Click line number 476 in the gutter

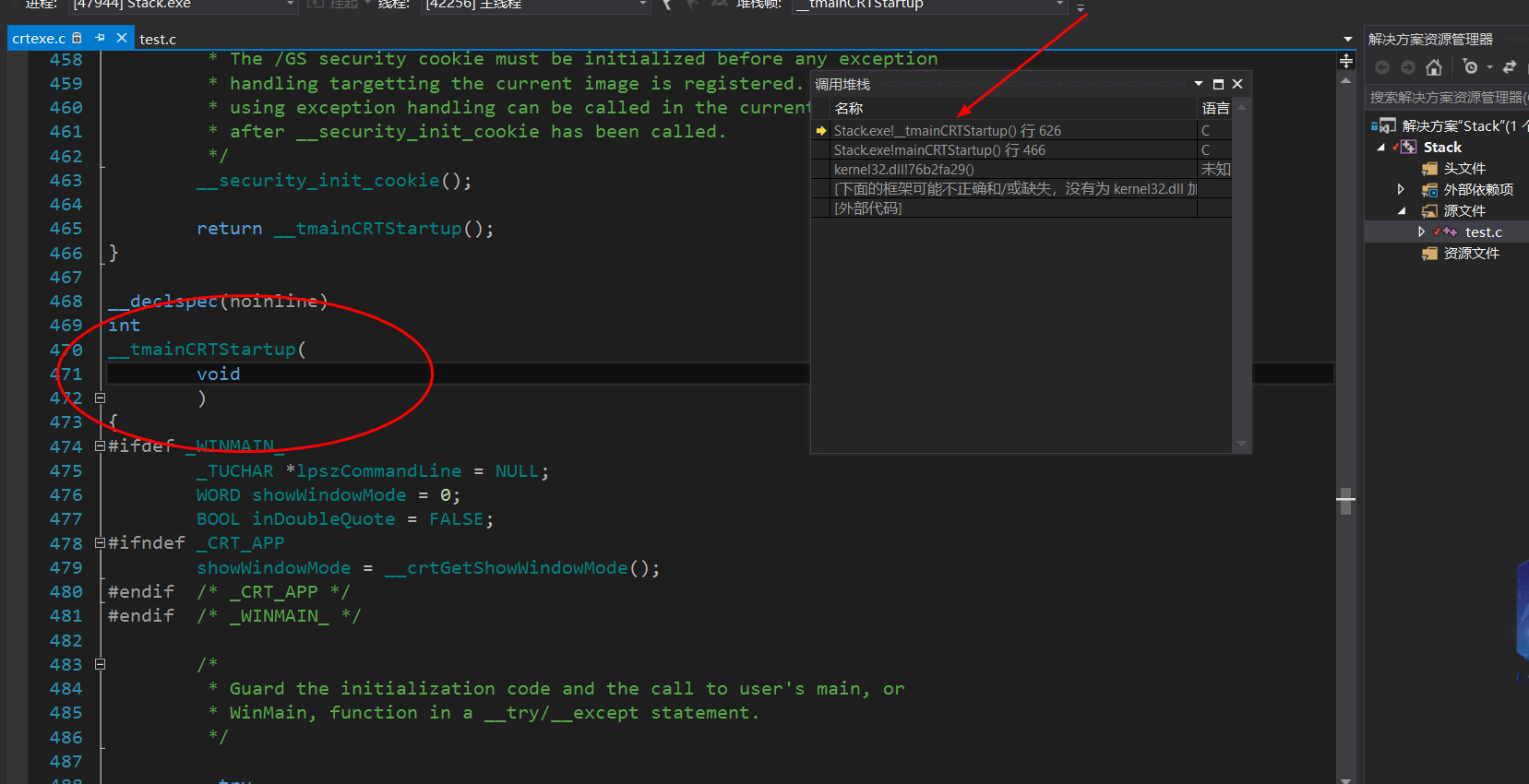click(x=66, y=495)
